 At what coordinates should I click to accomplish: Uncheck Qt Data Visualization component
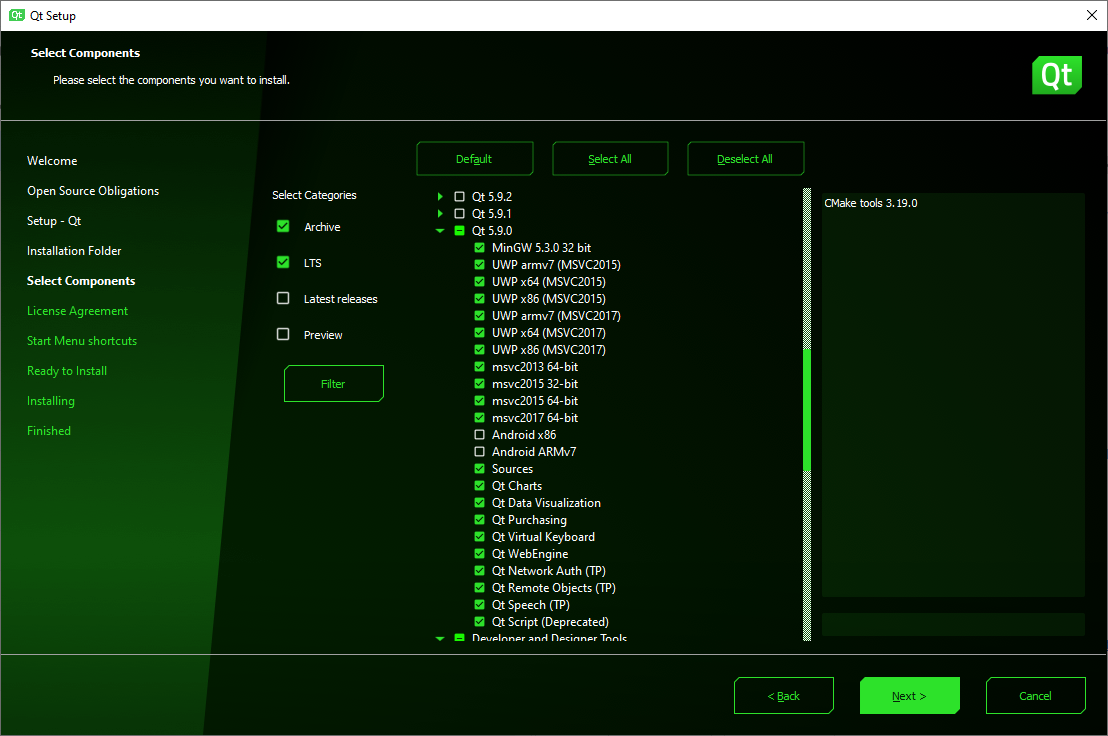click(x=479, y=502)
